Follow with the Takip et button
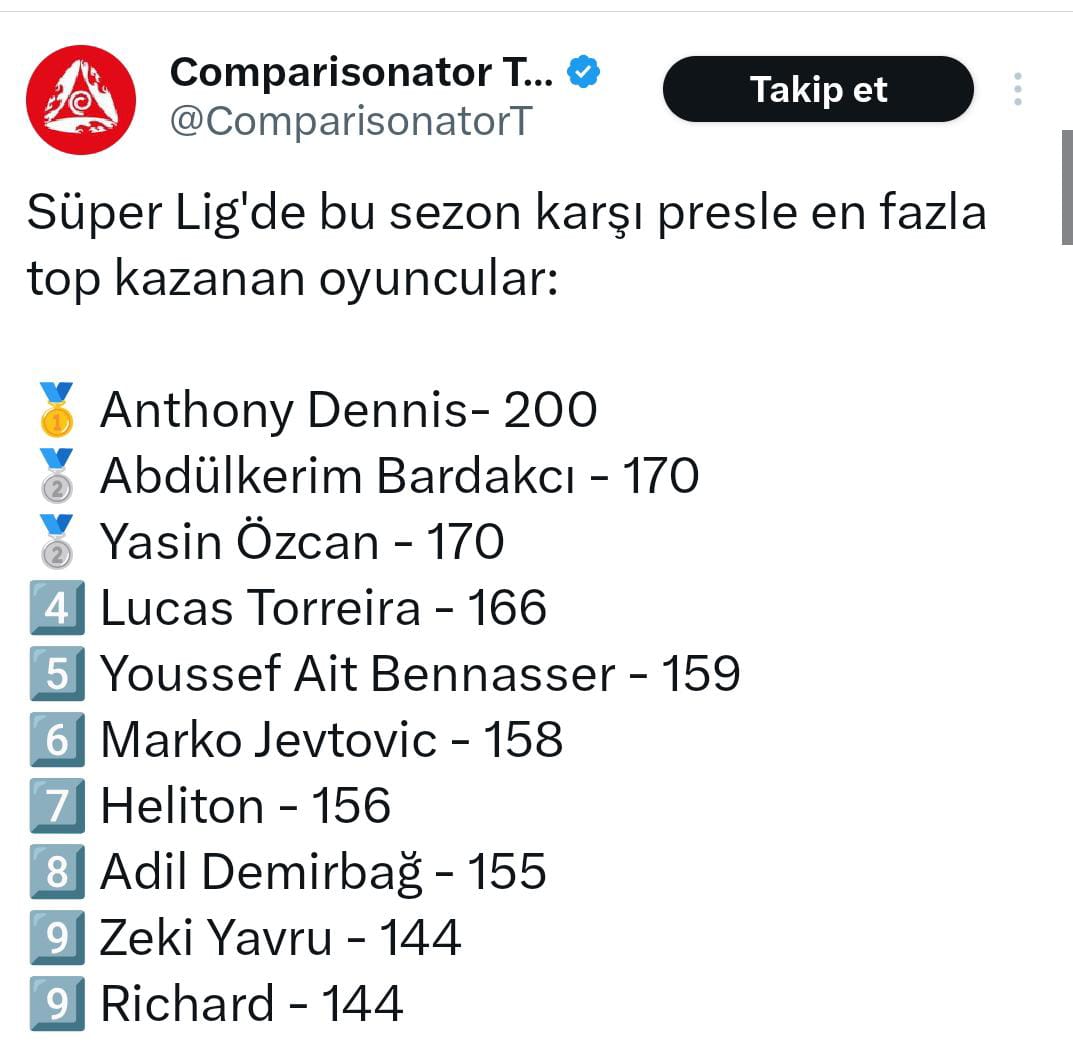Viewport: 1073px width, 1046px height. [x=818, y=89]
